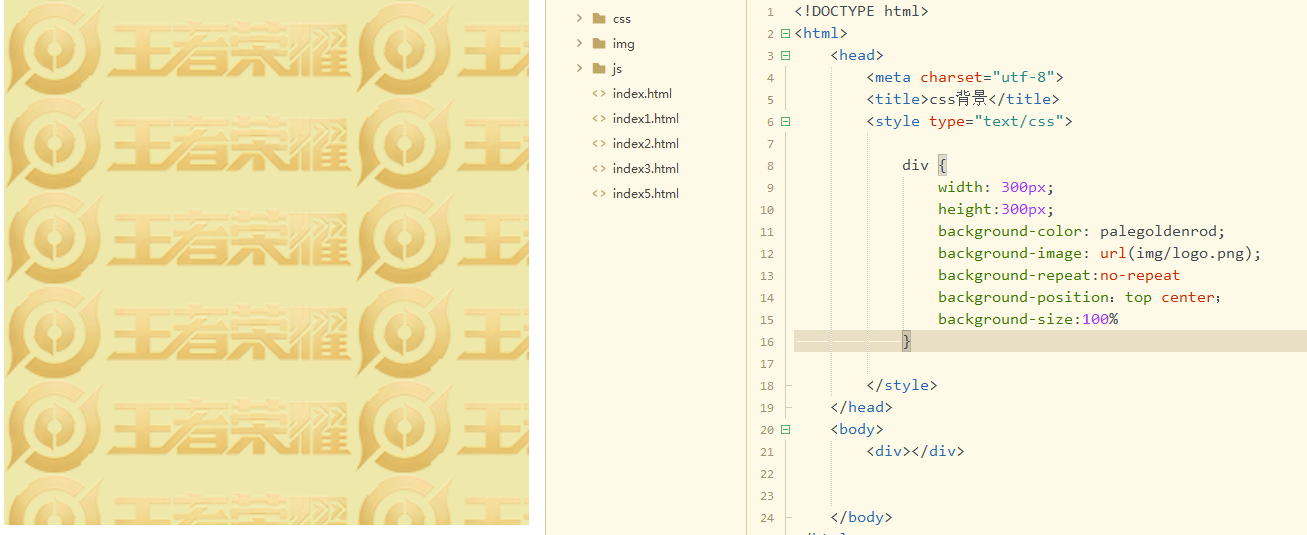This screenshot has height=535, width=1307.
Task: Click the closing </style> tag text
Action: [x=902, y=385]
